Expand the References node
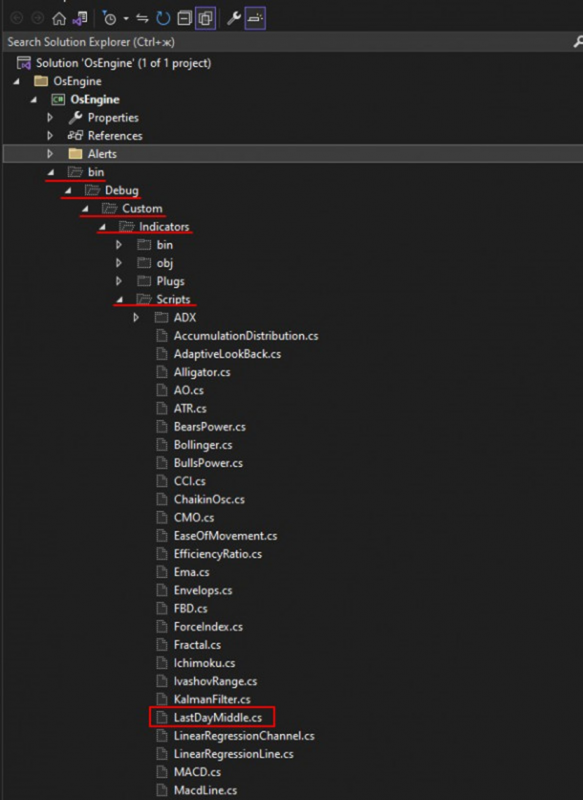583x800 pixels. pyautogui.click(x=50, y=136)
